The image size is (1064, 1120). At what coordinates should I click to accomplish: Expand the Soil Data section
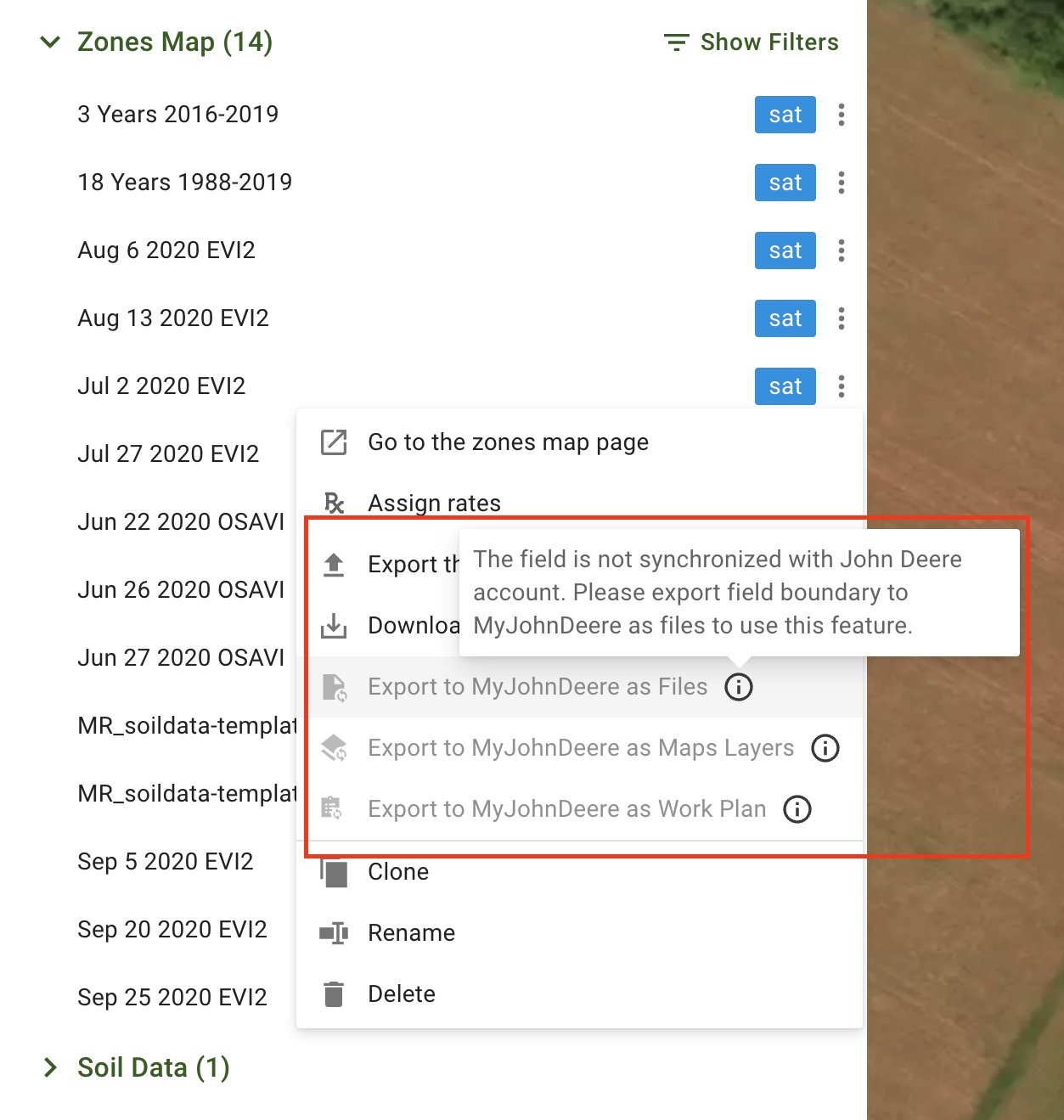coord(51,1067)
